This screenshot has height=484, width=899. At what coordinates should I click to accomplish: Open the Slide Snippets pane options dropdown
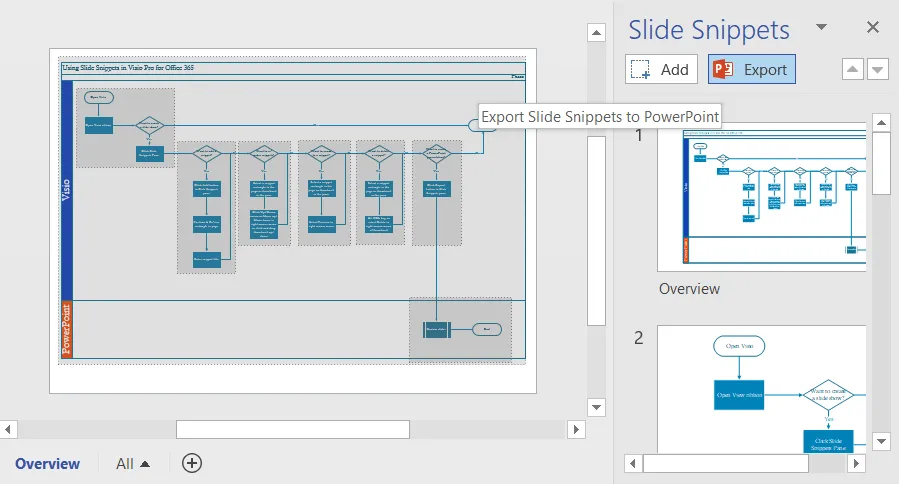point(822,27)
